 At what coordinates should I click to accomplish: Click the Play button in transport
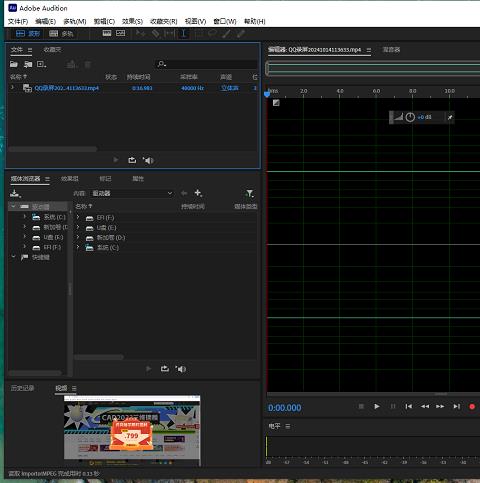(377, 406)
